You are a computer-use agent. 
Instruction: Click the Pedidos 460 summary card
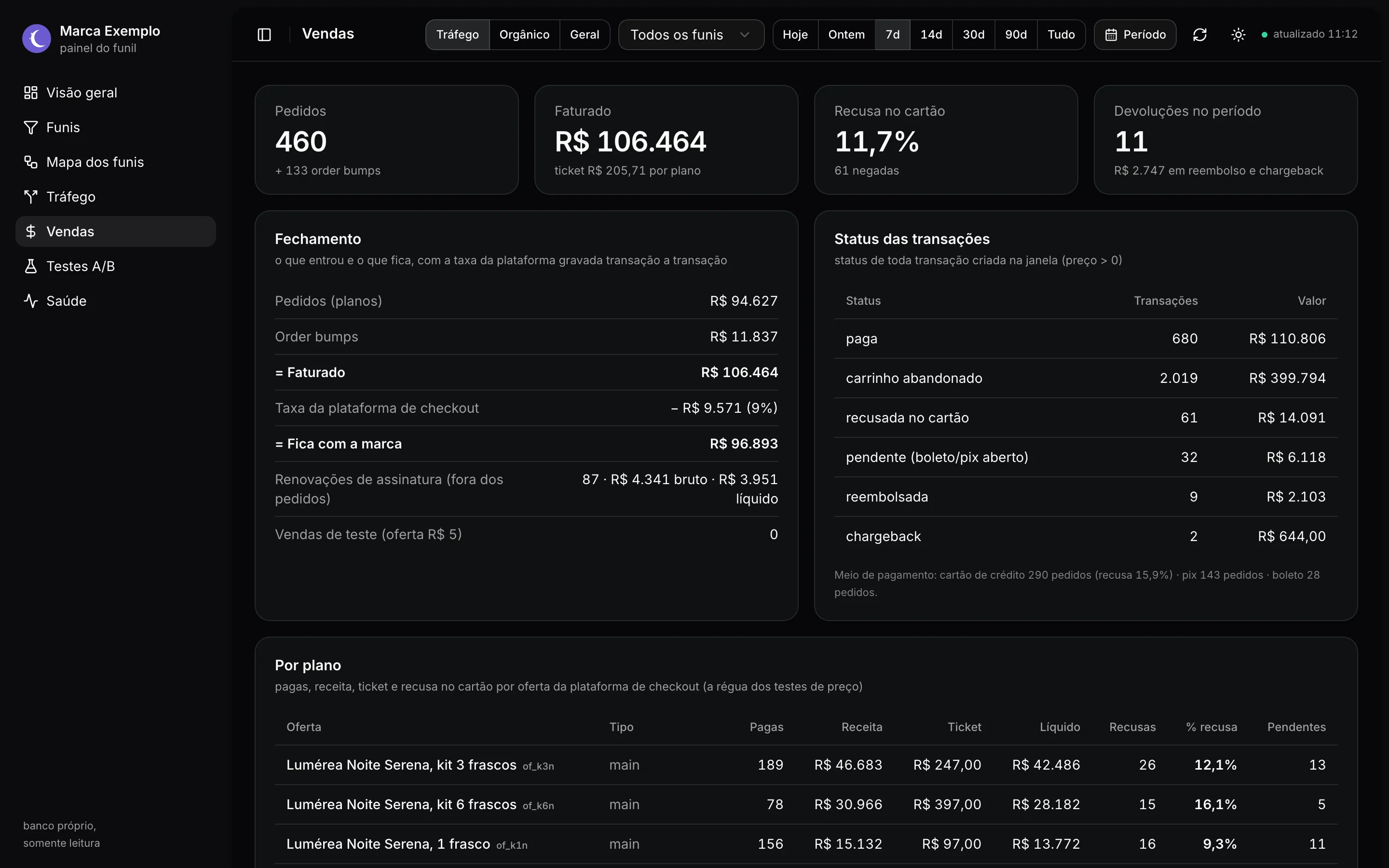386,139
